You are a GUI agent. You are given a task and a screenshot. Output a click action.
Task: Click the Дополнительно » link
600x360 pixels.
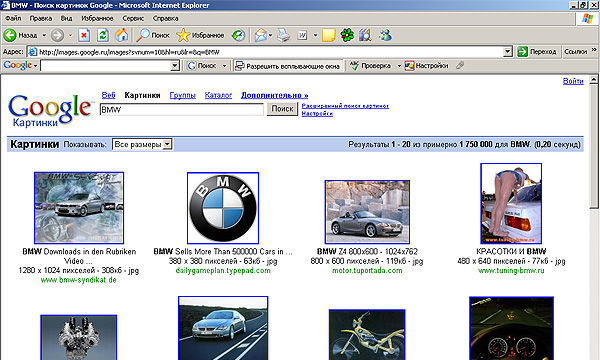click(274, 95)
